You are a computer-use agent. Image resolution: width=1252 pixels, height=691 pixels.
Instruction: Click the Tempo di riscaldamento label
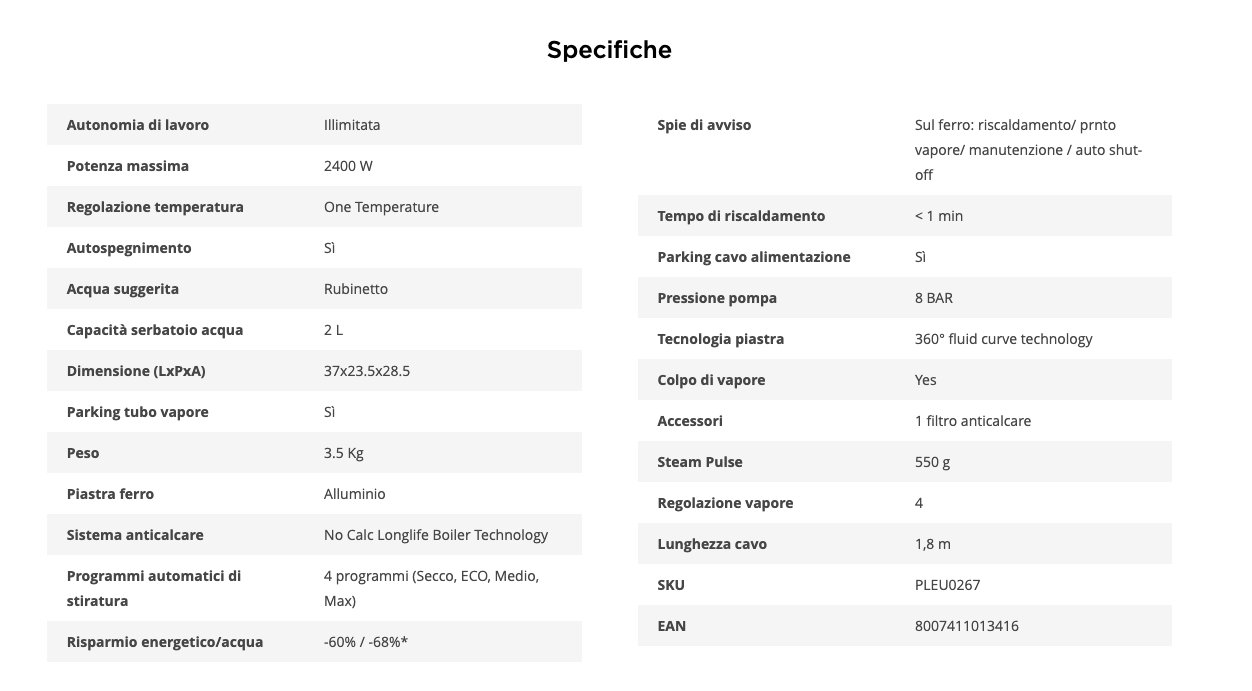(x=741, y=216)
